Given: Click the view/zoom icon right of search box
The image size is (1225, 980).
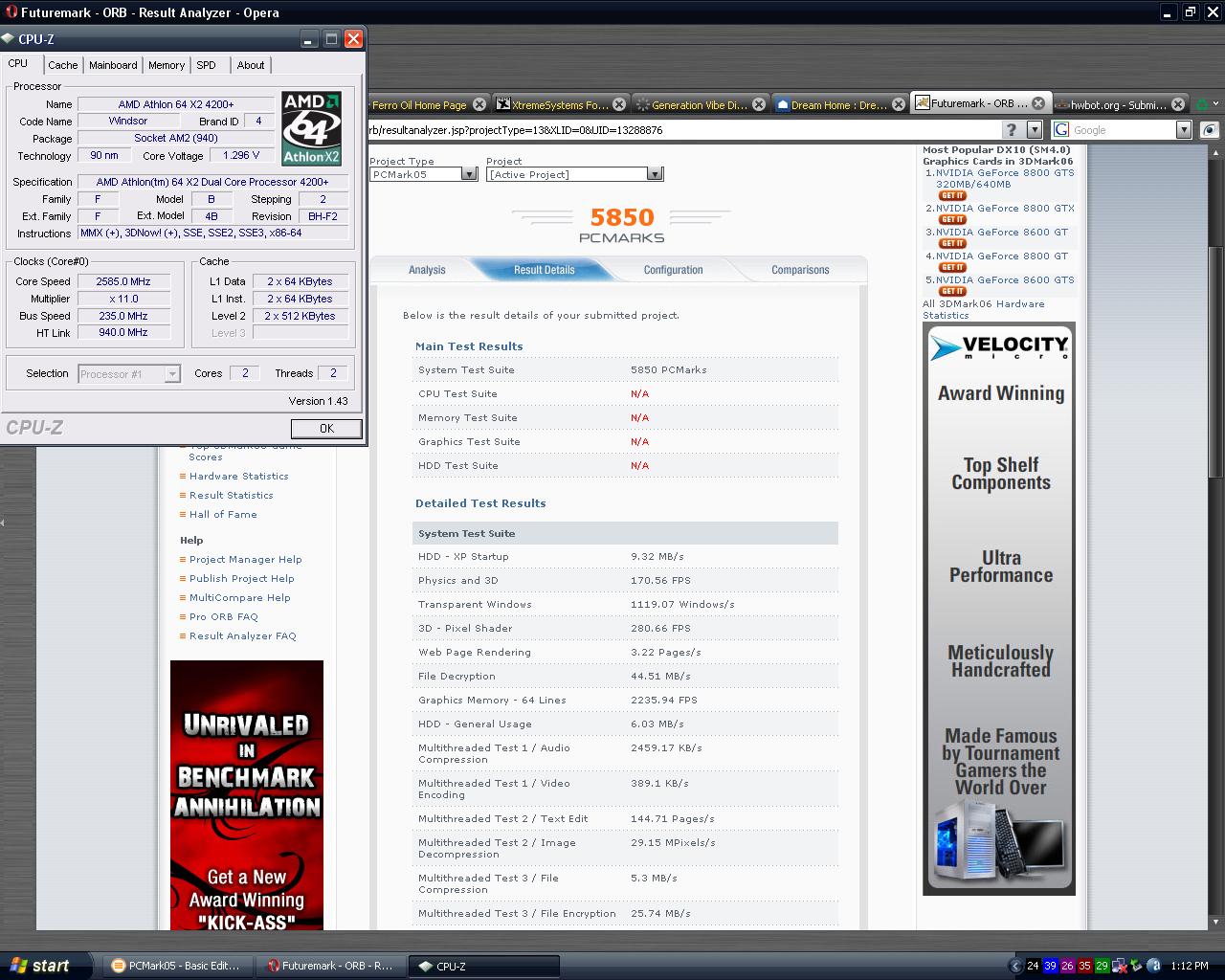Looking at the screenshot, I should pos(1210,130).
